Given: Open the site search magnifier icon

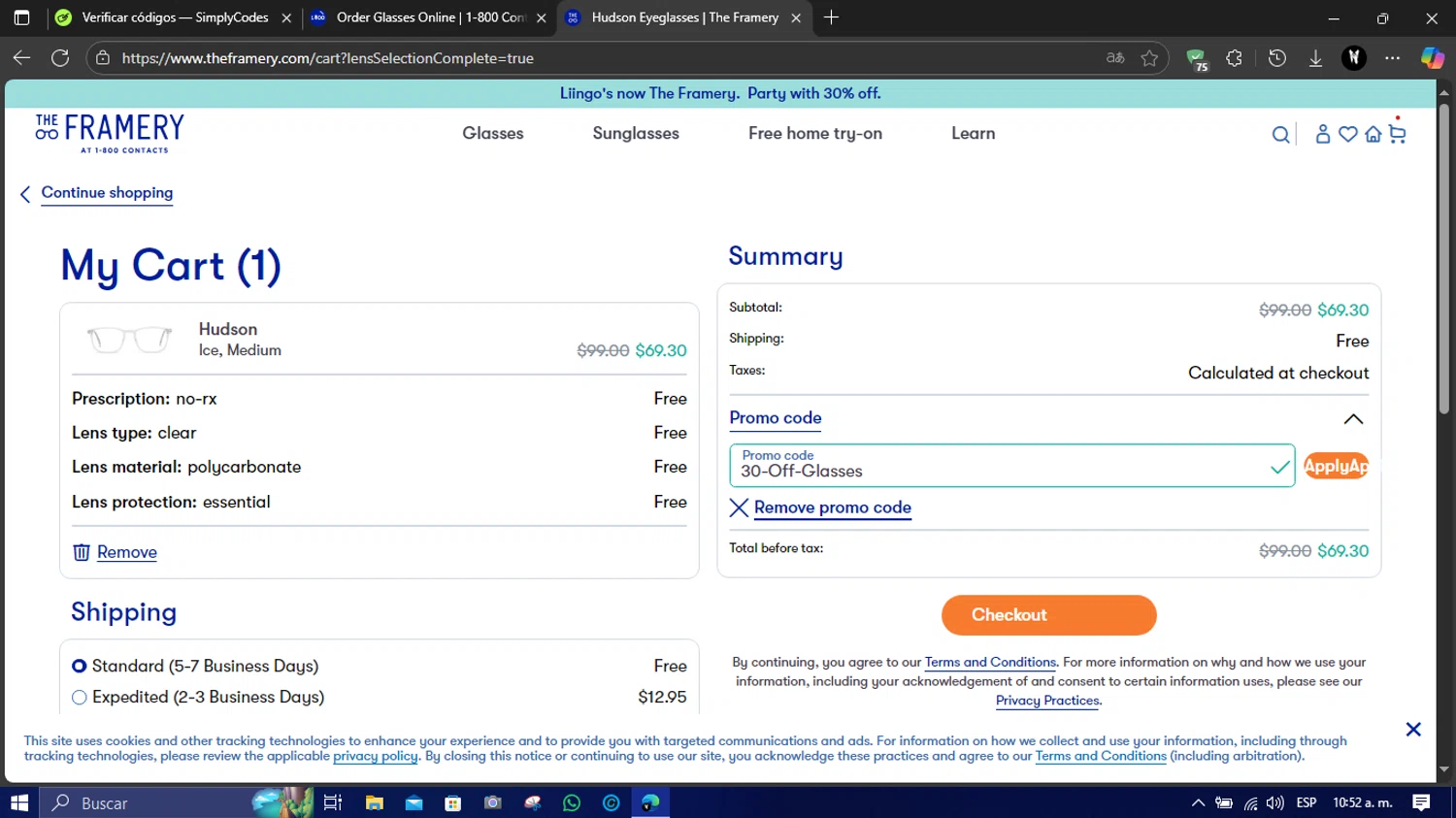Looking at the screenshot, I should [x=1280, y=135].
